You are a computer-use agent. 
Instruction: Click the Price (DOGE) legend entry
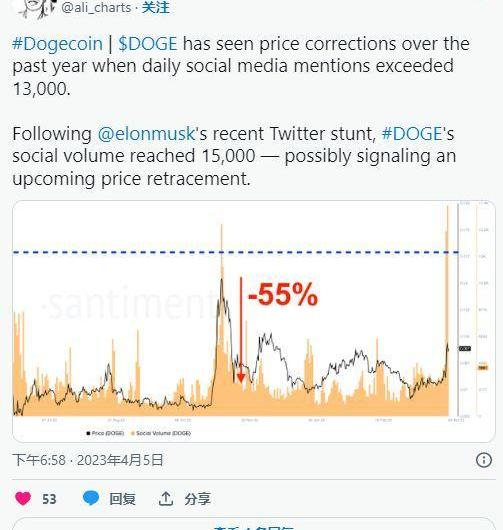click(105, 433)
